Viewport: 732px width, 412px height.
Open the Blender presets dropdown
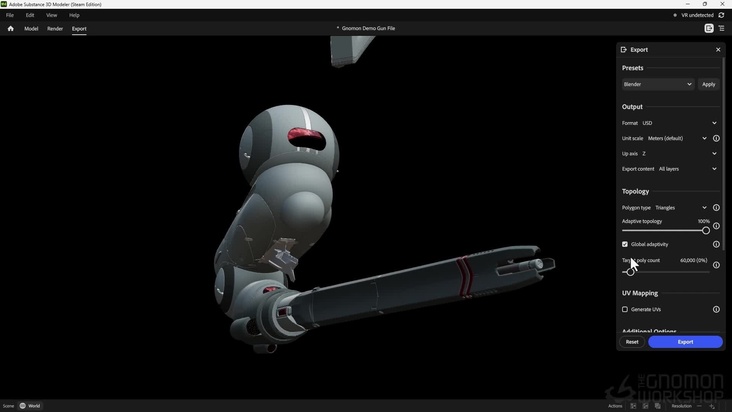pos(658,84)
